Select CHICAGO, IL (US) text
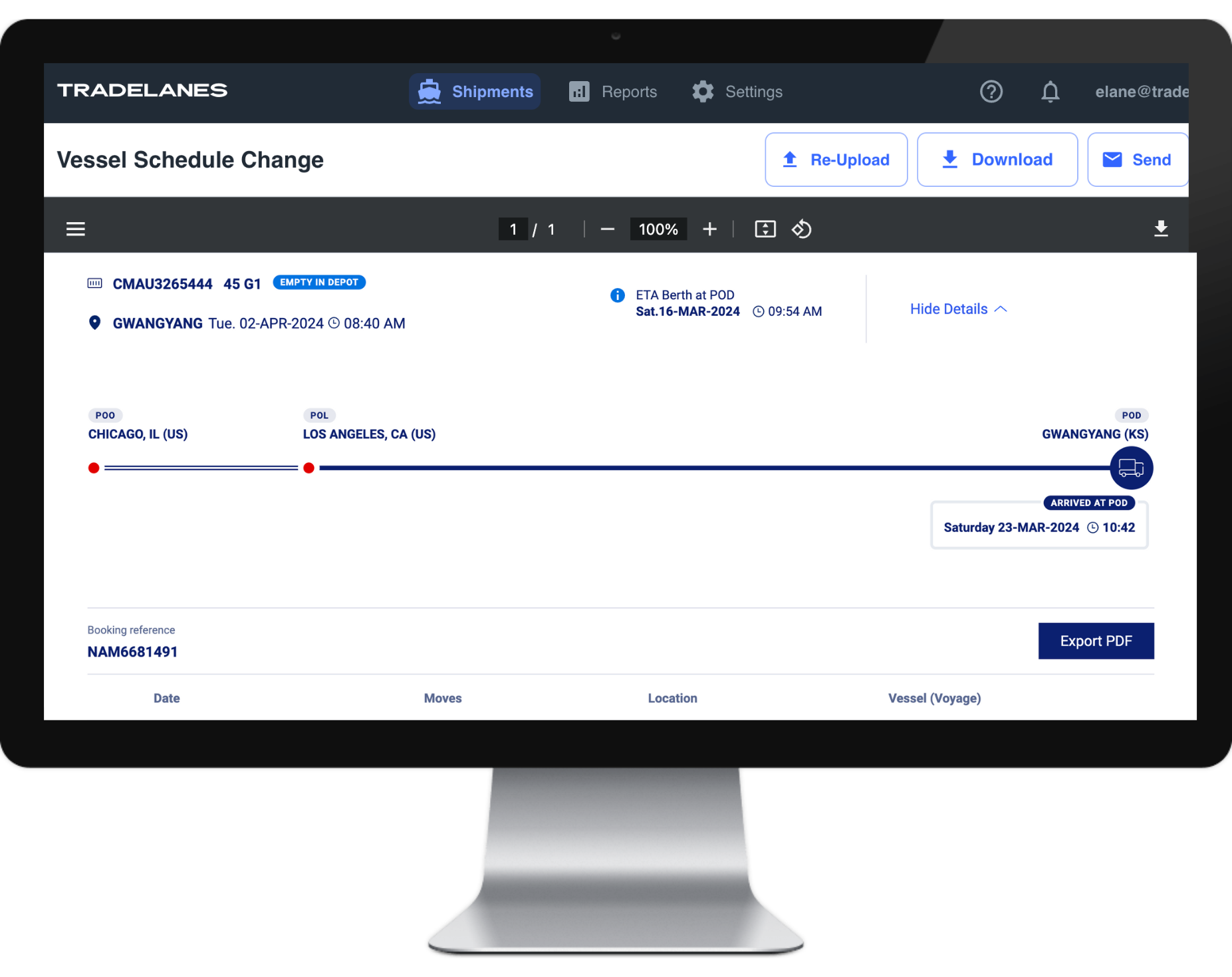This screenshot has width=1232, height=977. pos(138,434)
